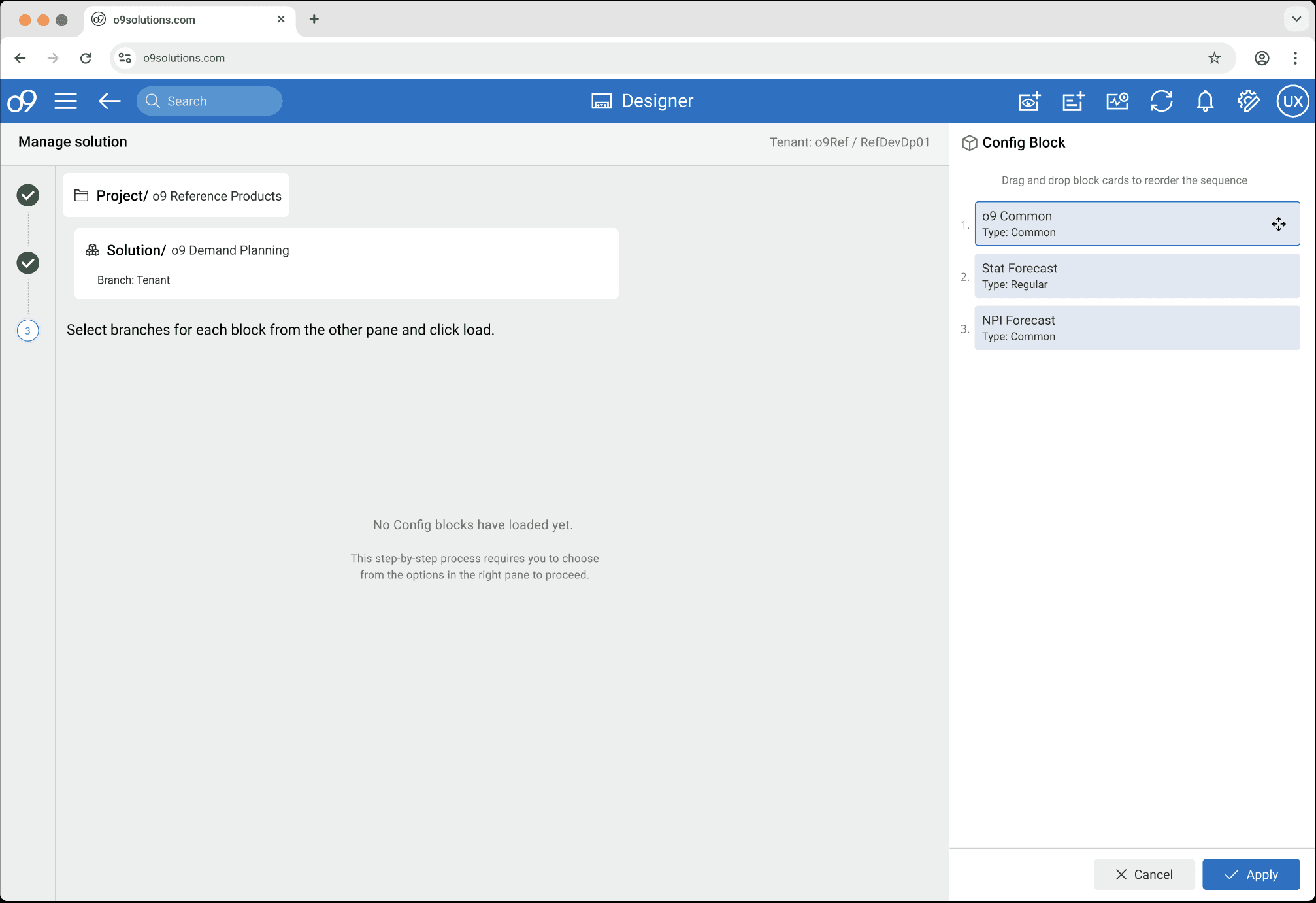
Task: Select the Stat Forecast block card
Action: pyautogui.click(x=1137, y=276)
